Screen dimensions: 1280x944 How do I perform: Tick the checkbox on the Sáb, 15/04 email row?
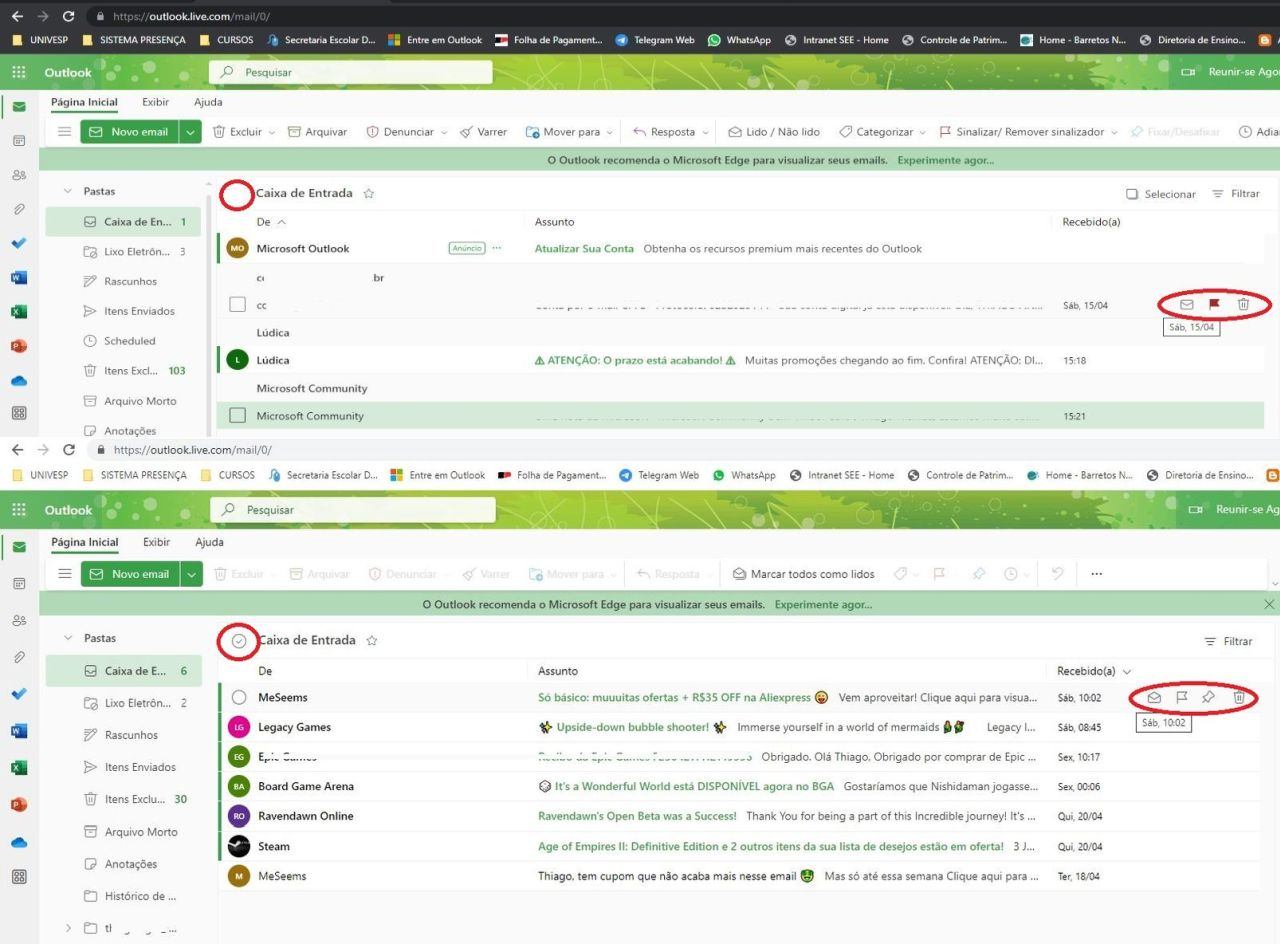click(x=237, y=304)
